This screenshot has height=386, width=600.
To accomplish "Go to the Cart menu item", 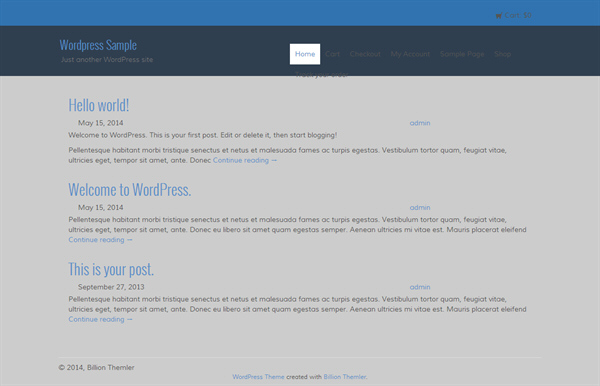I will coord(333,54).
